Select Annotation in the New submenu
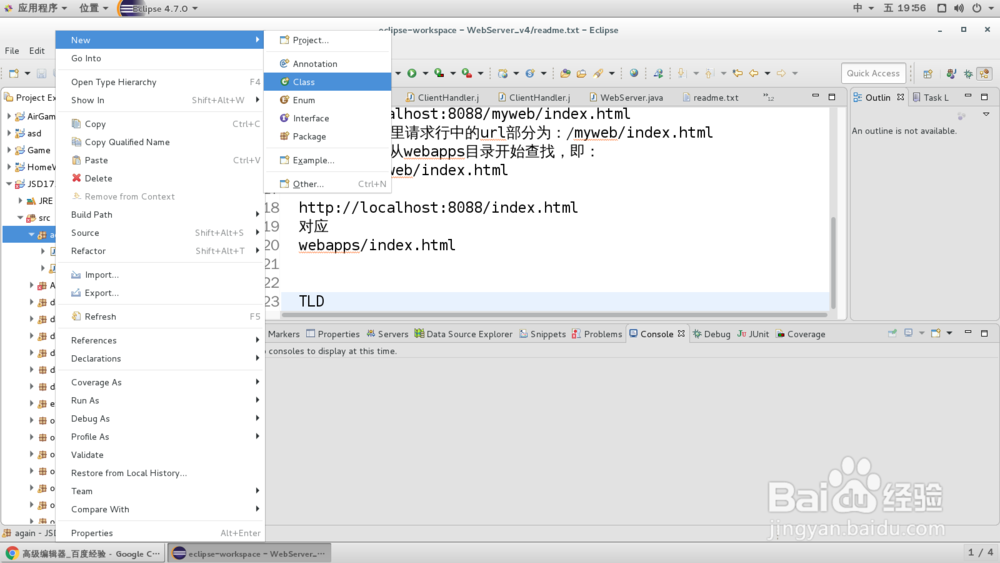This screenshot has width=1000, height=563. tap(327, 64)
